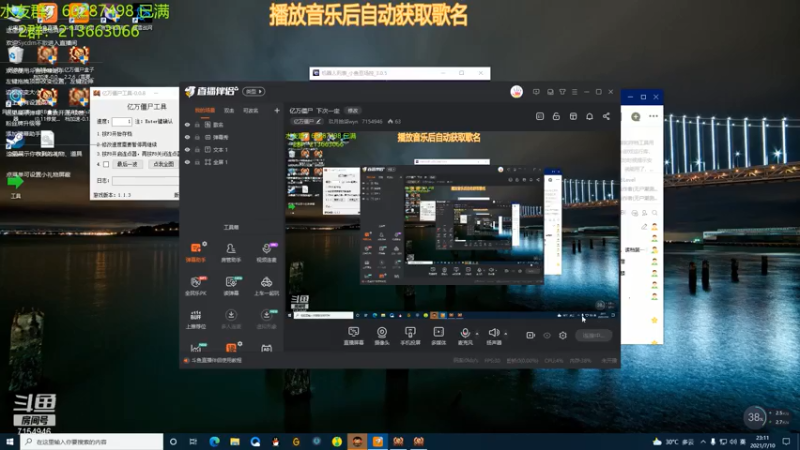Viewport: 800px width, 450px height.
Task: Toggle lock on the 文本 1 source
Action: 197,149
